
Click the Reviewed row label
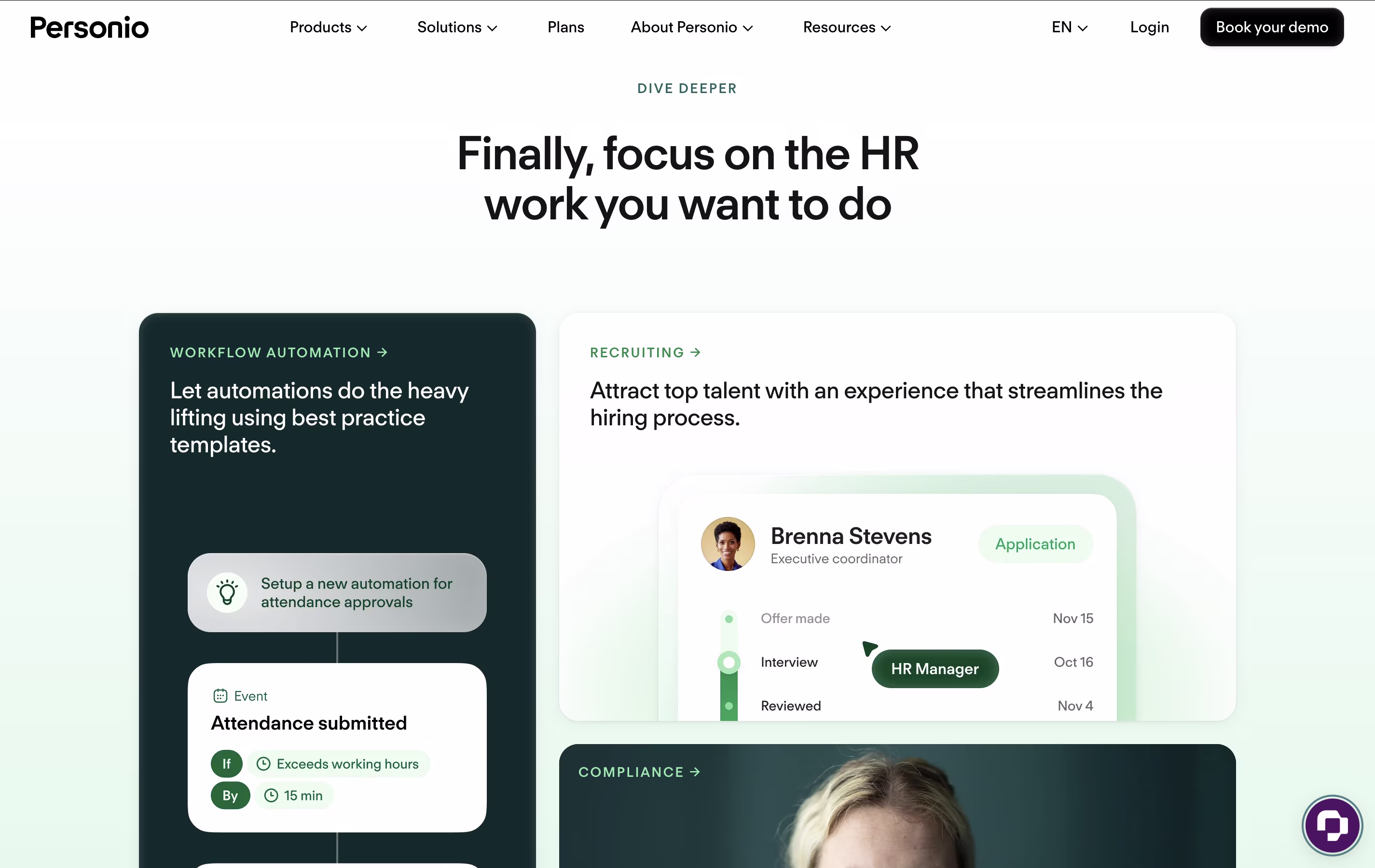click(791, 706)
